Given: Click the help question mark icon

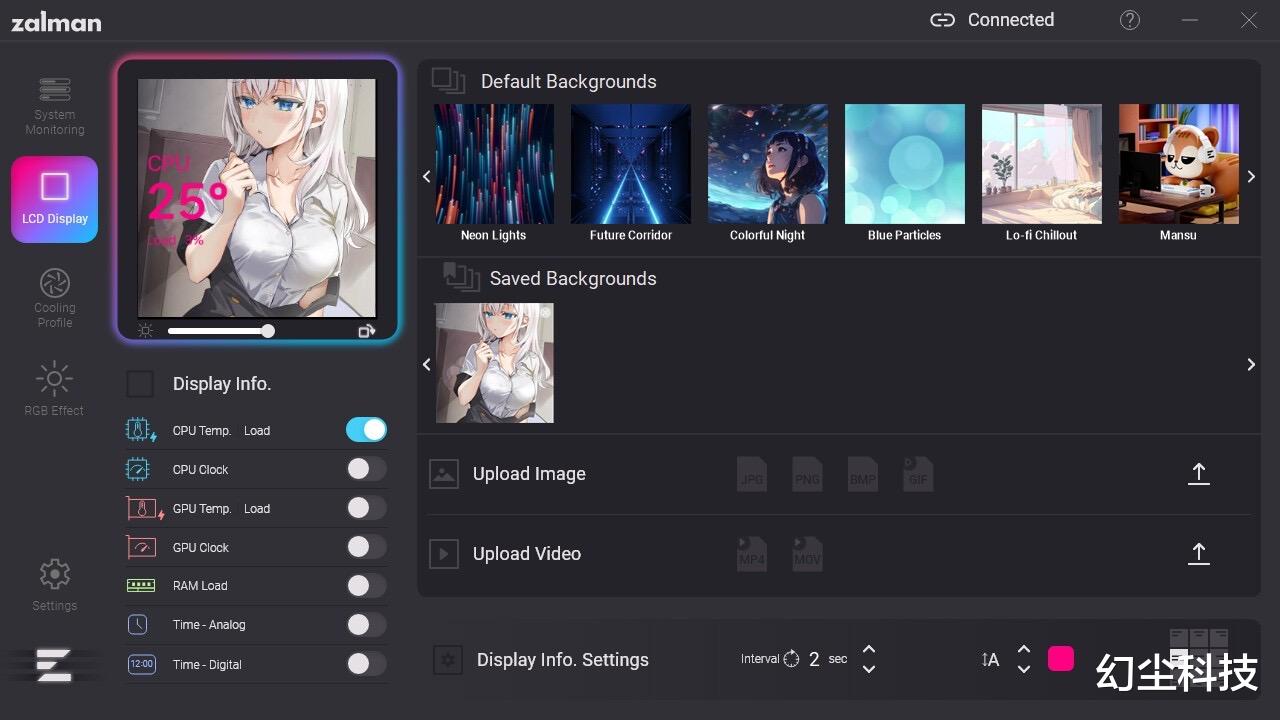Looking at the screenshot, I should (x=1130, y=20).
